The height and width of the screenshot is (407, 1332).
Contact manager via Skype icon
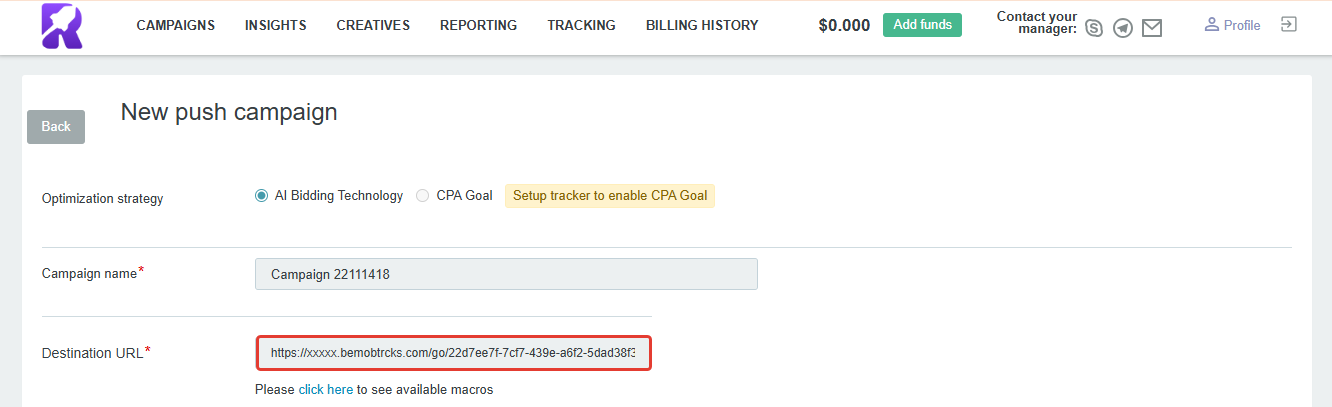pos(1094,29)
